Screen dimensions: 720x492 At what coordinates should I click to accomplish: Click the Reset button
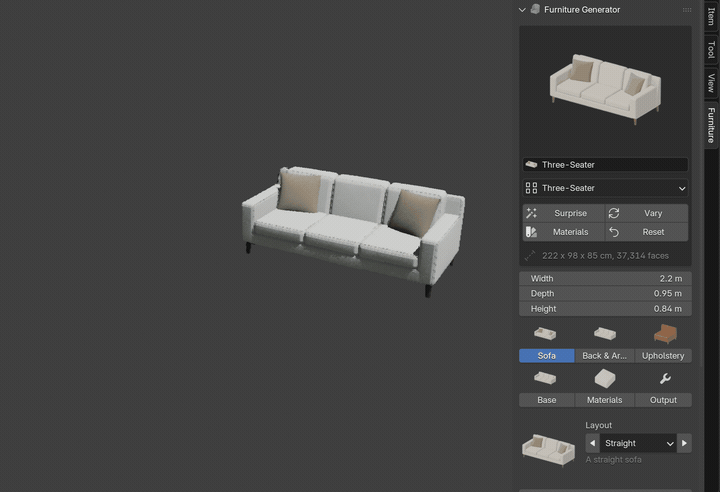coord(647,232)
